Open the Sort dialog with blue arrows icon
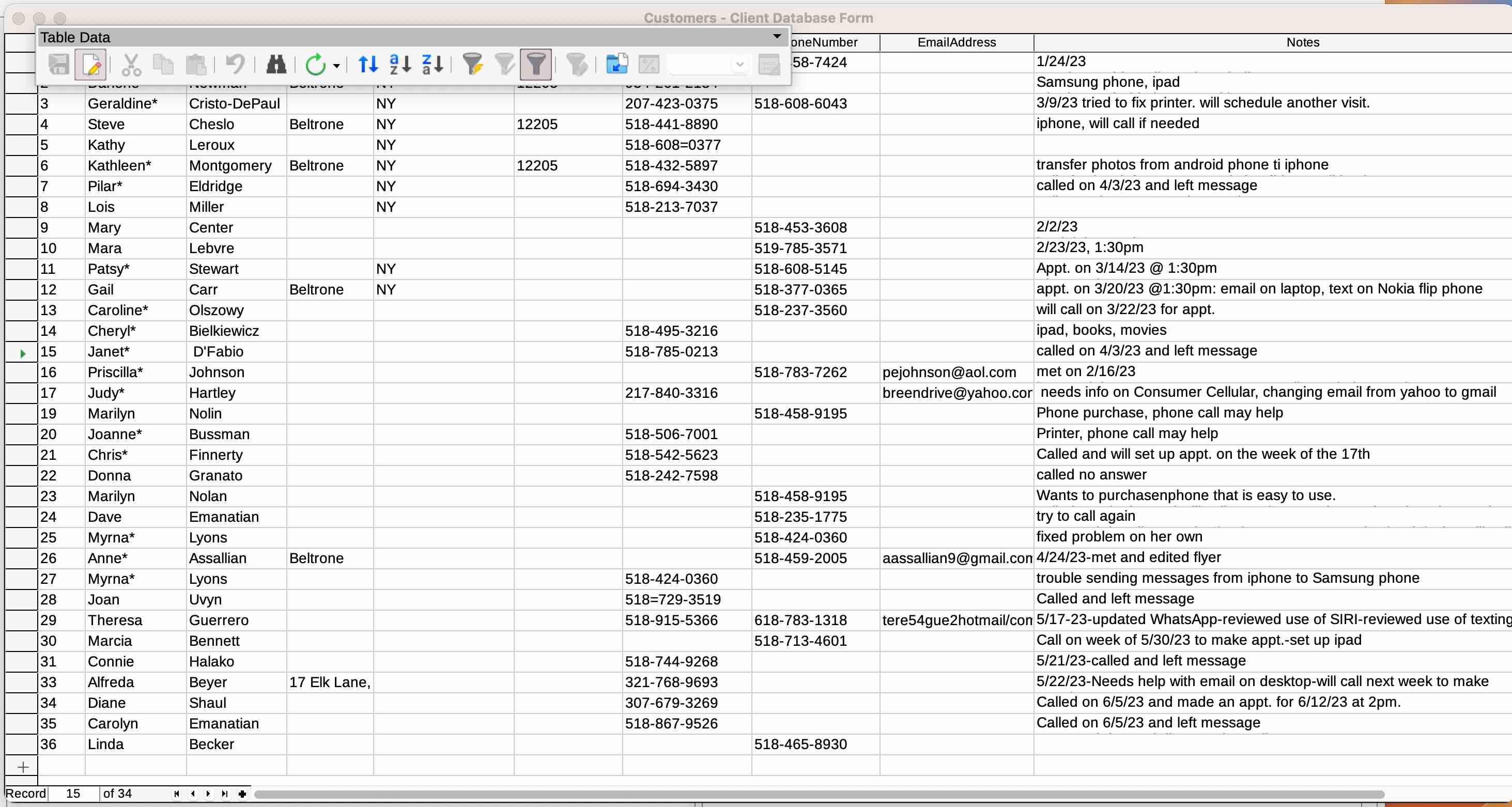Image resolution: width=1512 pixels, height=807 pixels. pyautogui.click(x=368, y=64)
